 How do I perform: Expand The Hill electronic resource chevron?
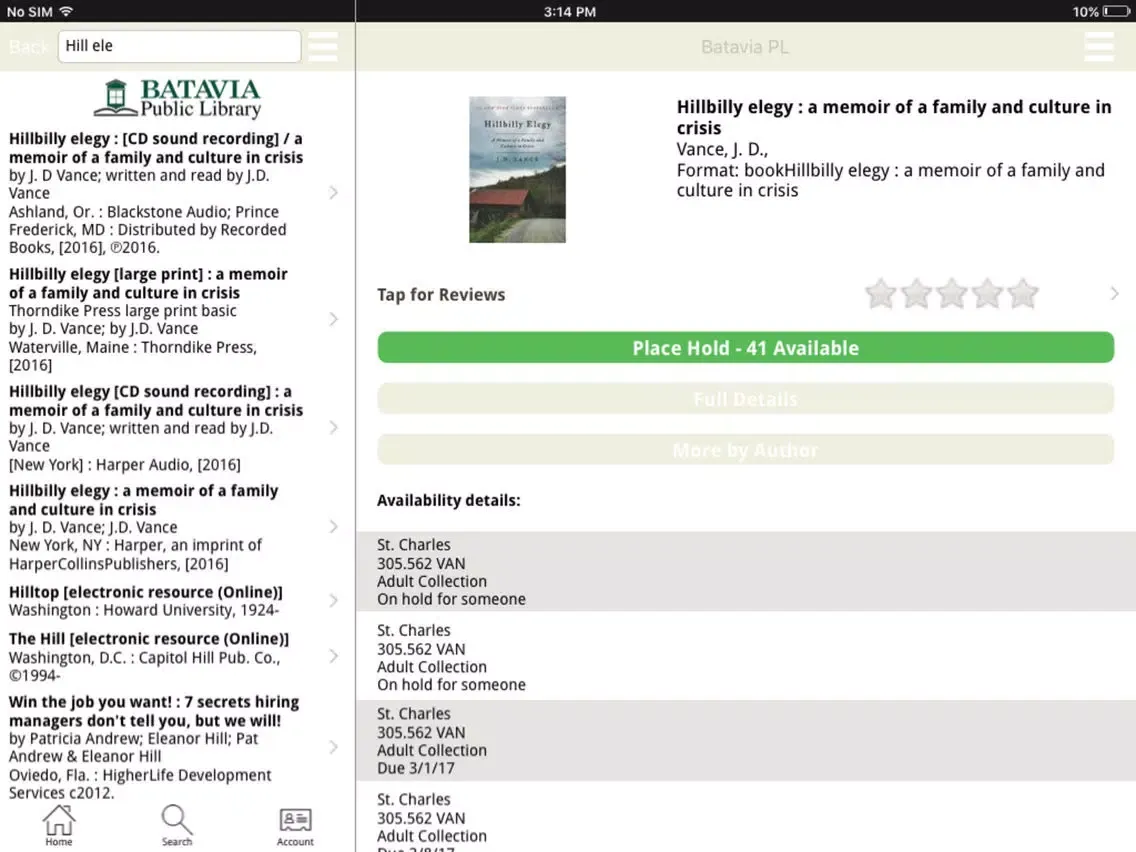coord(333,656)
